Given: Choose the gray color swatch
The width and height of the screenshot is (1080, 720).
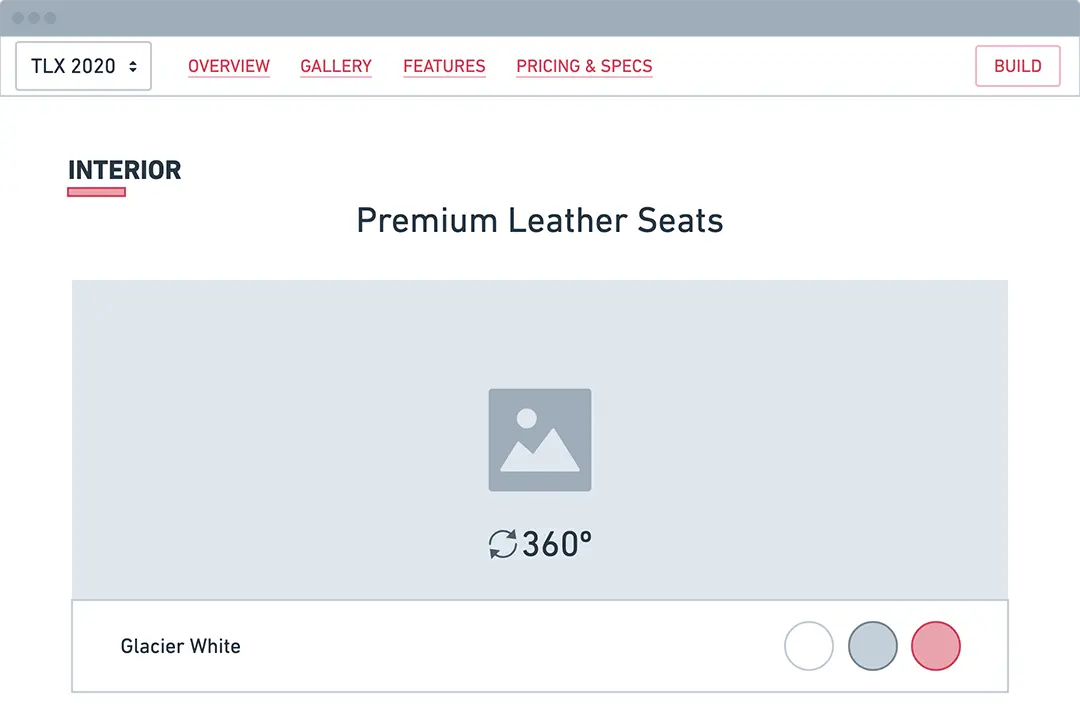Looking at the screenshot, I should [x=873, y=646].
